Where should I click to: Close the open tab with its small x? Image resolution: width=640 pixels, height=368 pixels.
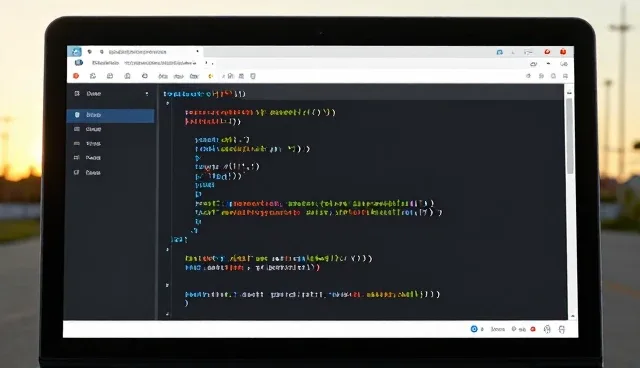point(198,51)
